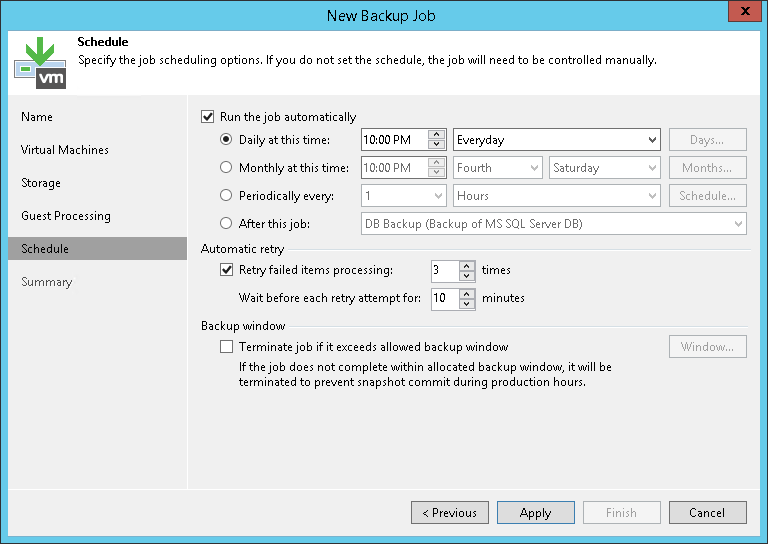Screen dimensions: 768x544
Task: Open the periodic interval value dropdown
Action: (404, 195)
